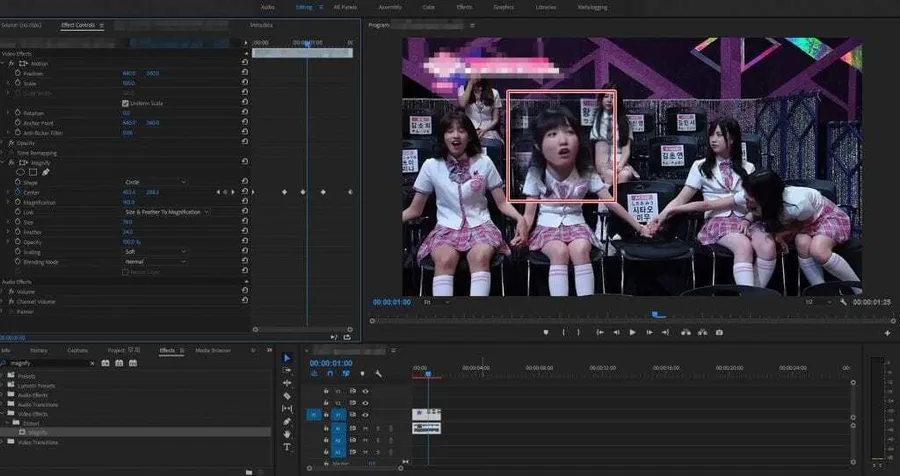The image size is (900, 476).
Task: Step back one frame
Action: click(x=616, y=332)
